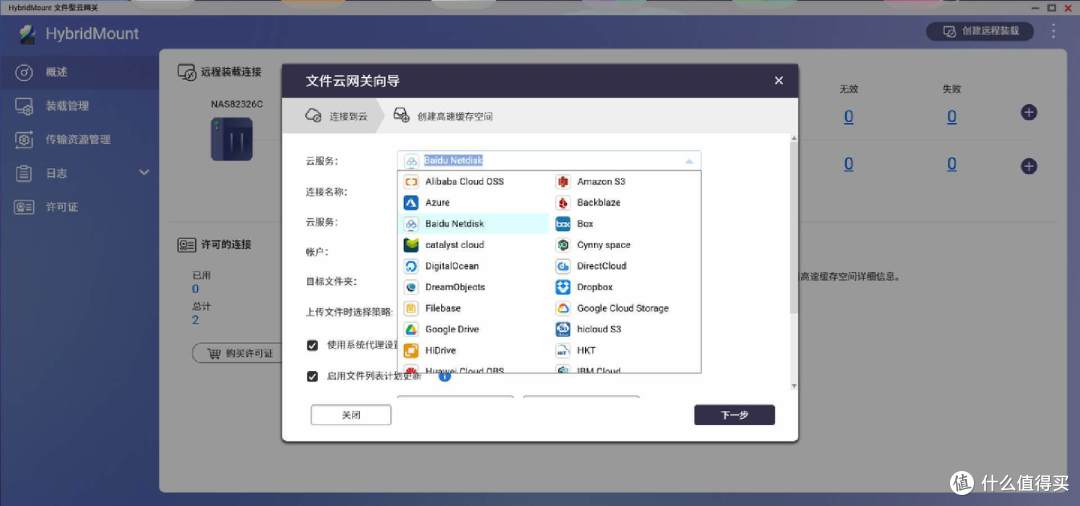This screenshot has width=1080, height=506.
Task: Open 传输资源管理 in sidebar
Action: pos(79,140)
